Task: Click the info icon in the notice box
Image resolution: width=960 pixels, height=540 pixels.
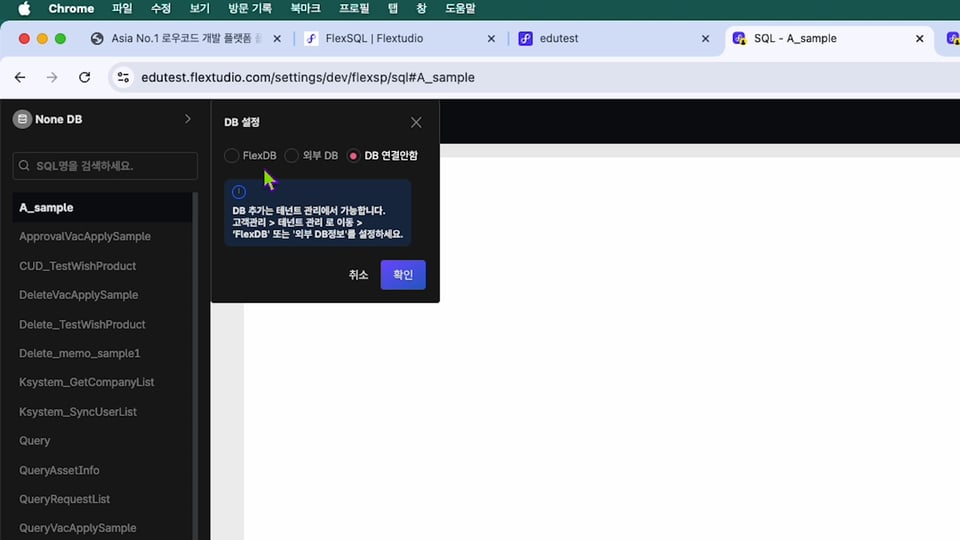Action: (x=239, y=192)
